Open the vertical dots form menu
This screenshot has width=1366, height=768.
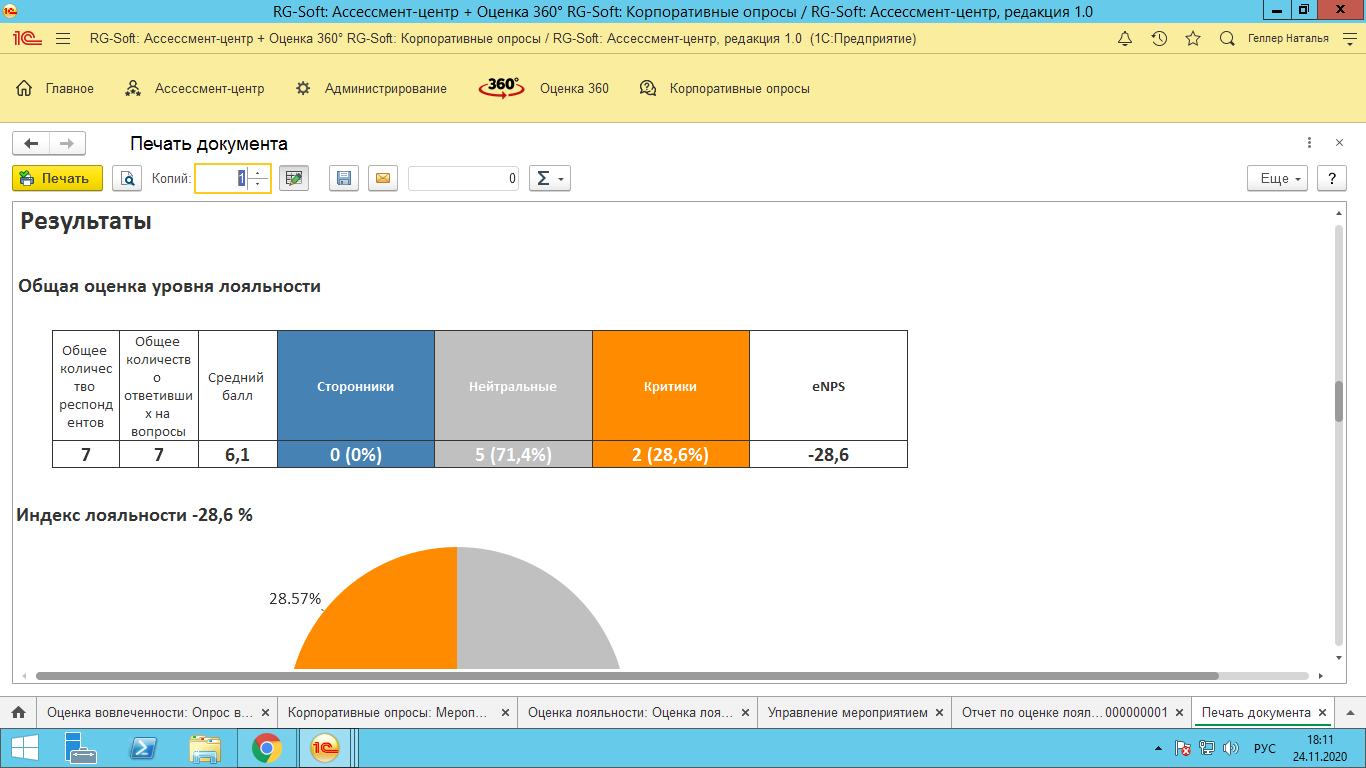tap(1309, 143)
